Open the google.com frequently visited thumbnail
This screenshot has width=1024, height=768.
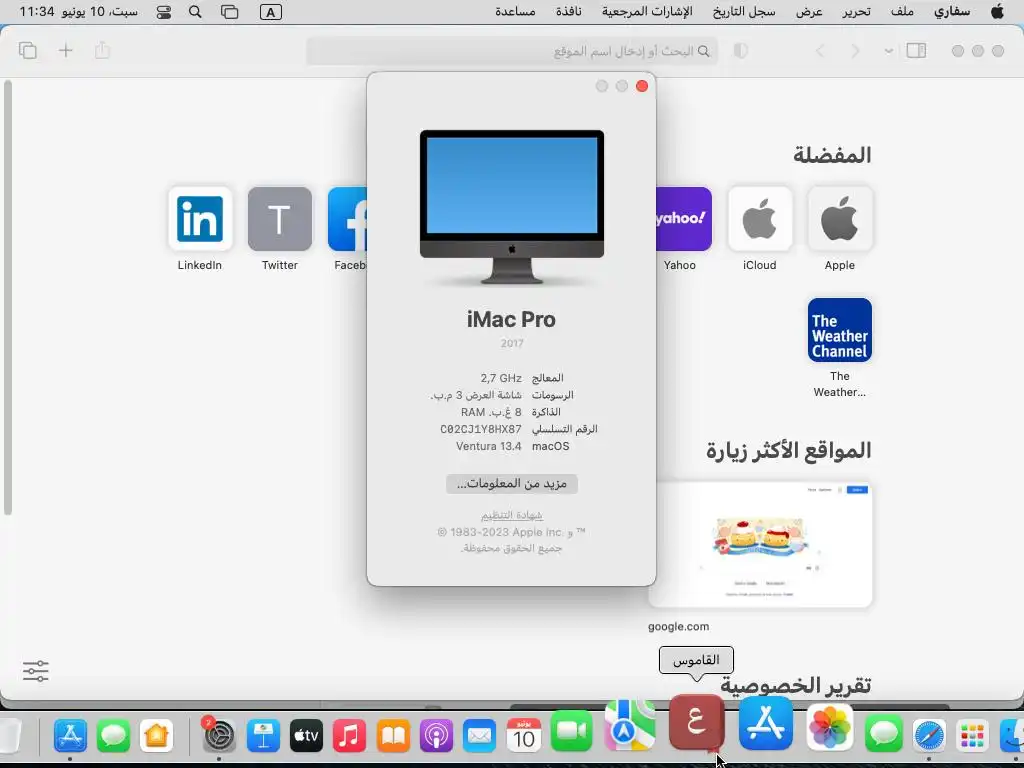click(761, 545)
